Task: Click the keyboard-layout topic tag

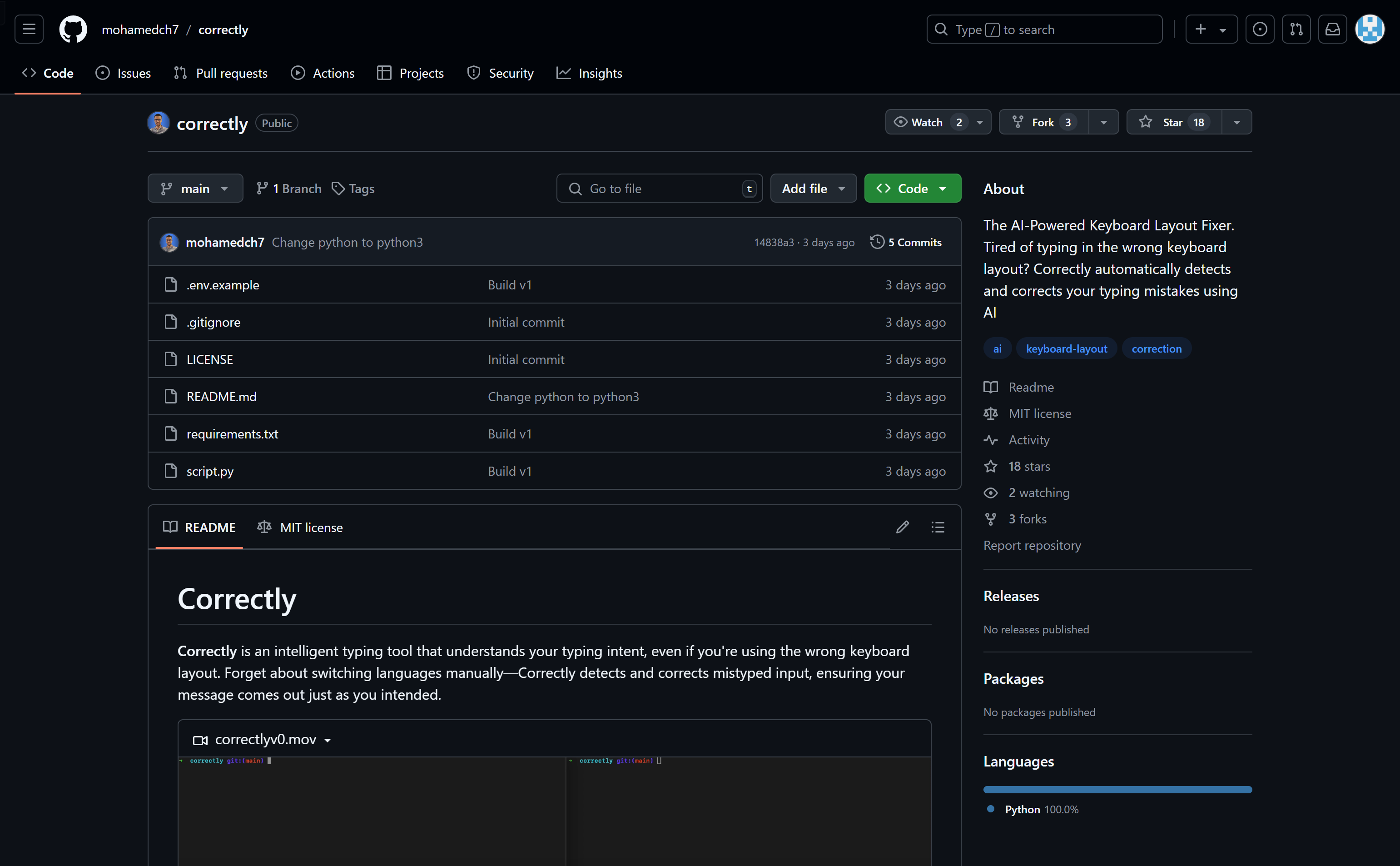Action: click(x=1066, y=349)
